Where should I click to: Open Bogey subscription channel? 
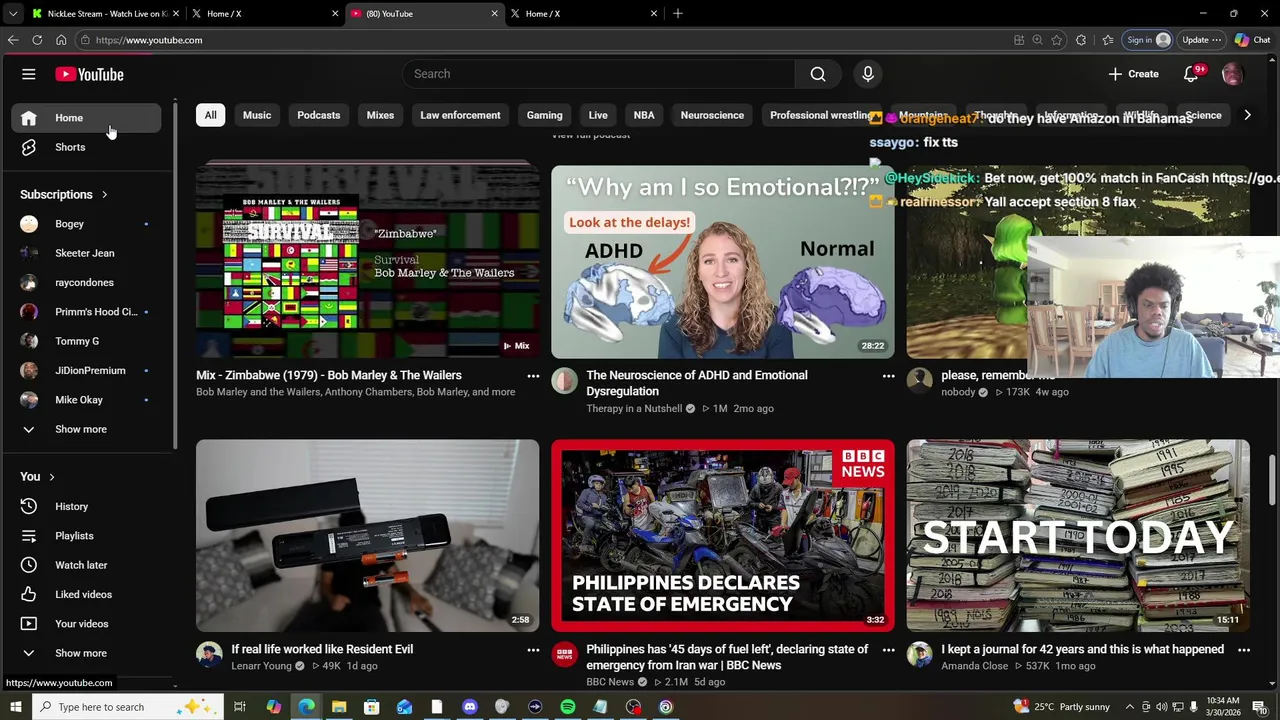point(86,224)
